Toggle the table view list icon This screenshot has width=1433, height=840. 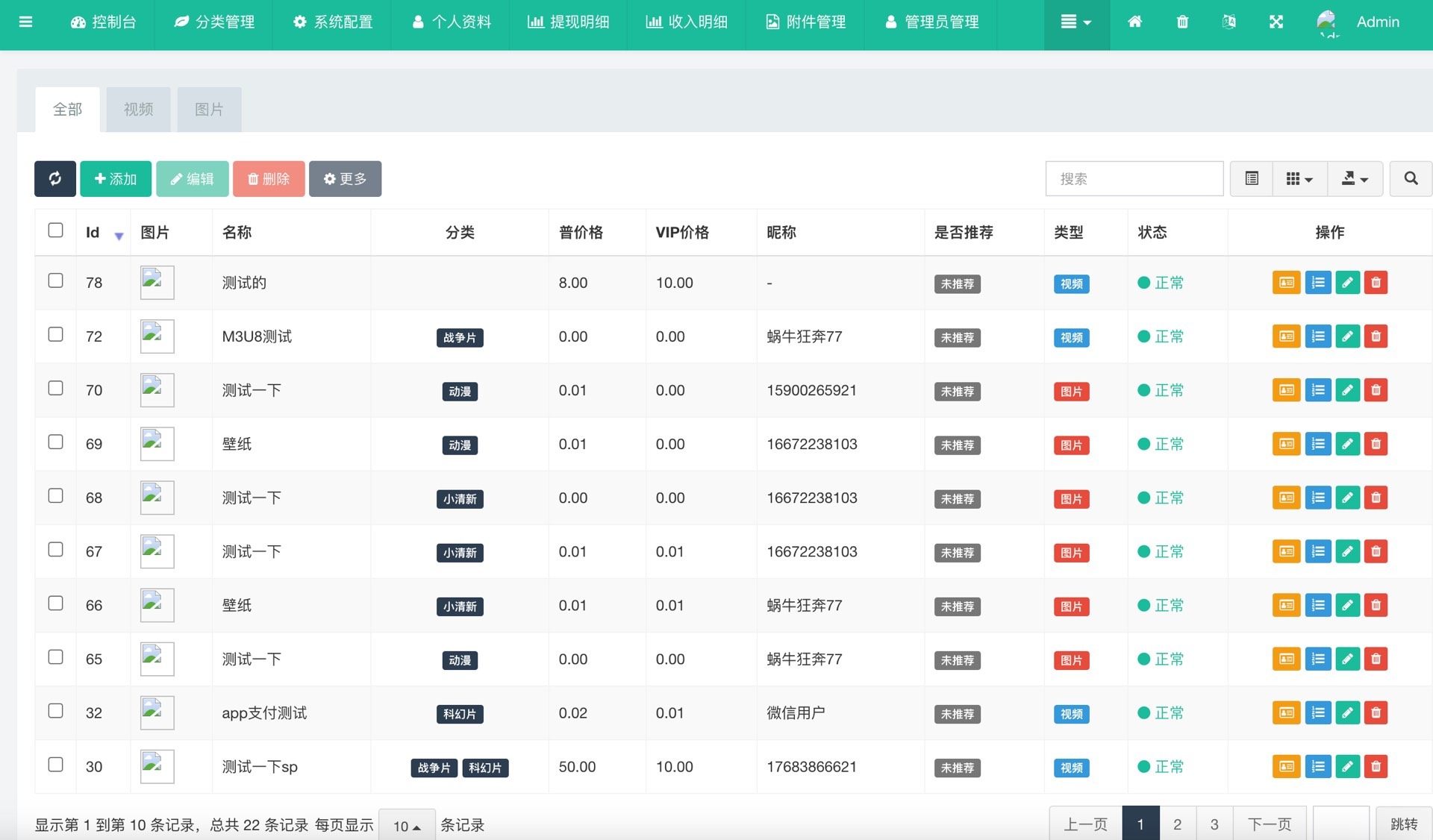pos(1252,178)
